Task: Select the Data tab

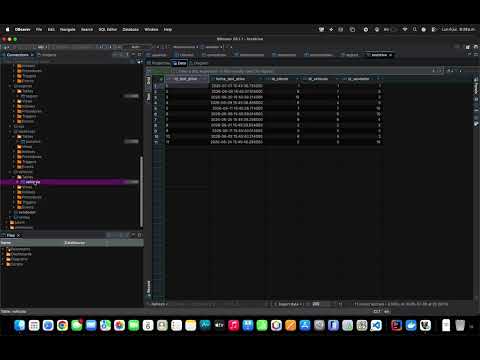Action: point(180,63)
